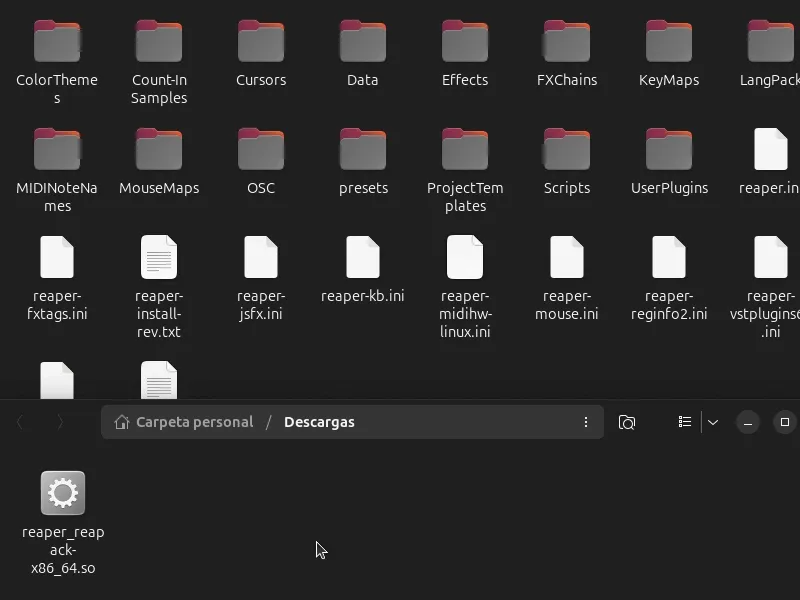Click the Descargas breadcrumb
800x600 pixels.
coord(319,422)
